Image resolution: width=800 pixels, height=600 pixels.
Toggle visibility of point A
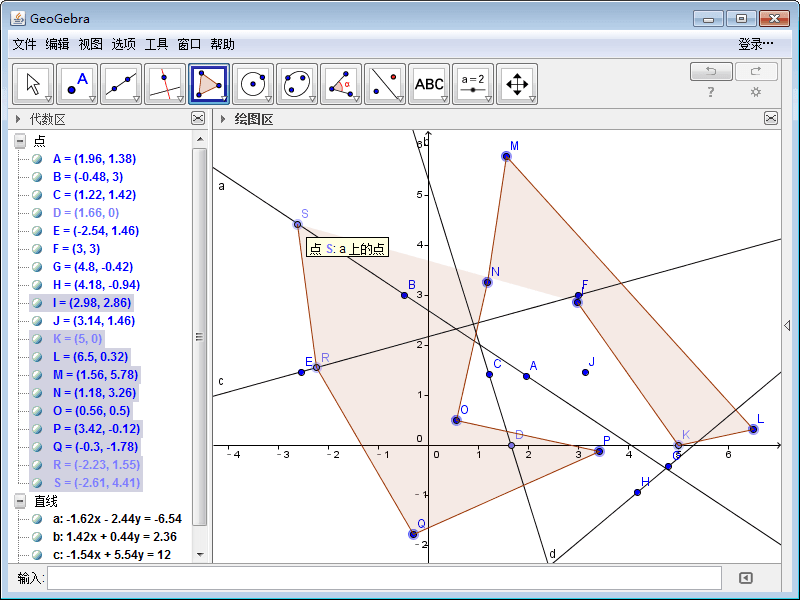click(37, 159)
